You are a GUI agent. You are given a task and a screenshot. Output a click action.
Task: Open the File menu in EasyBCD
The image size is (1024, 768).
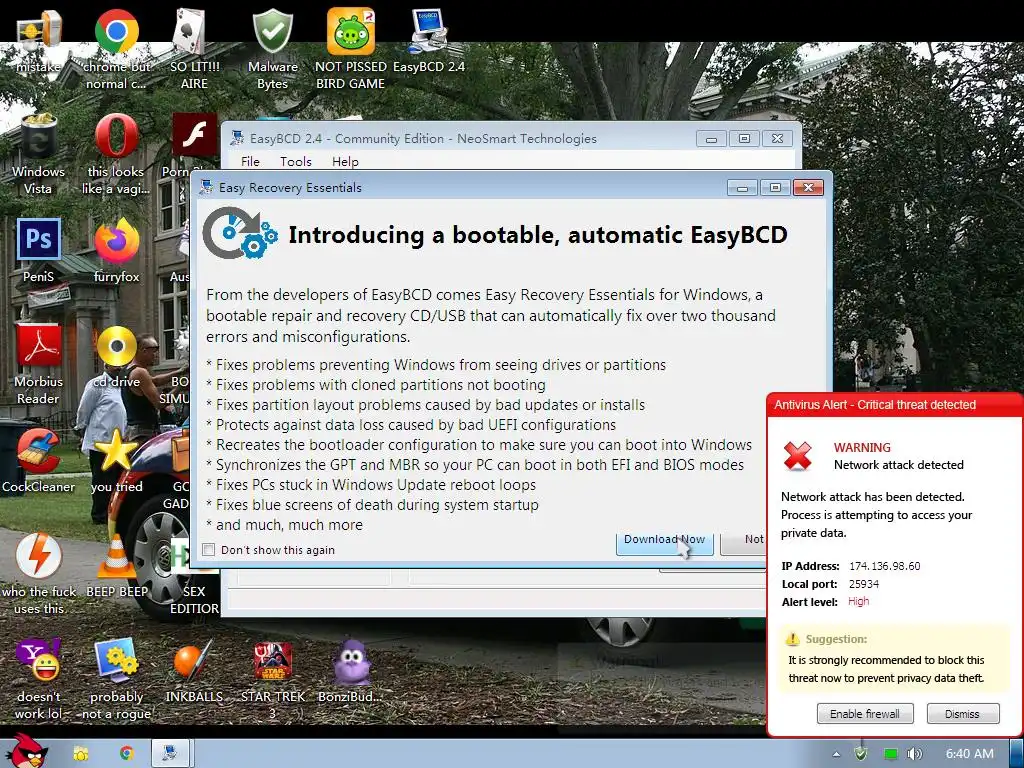point(250,161)
